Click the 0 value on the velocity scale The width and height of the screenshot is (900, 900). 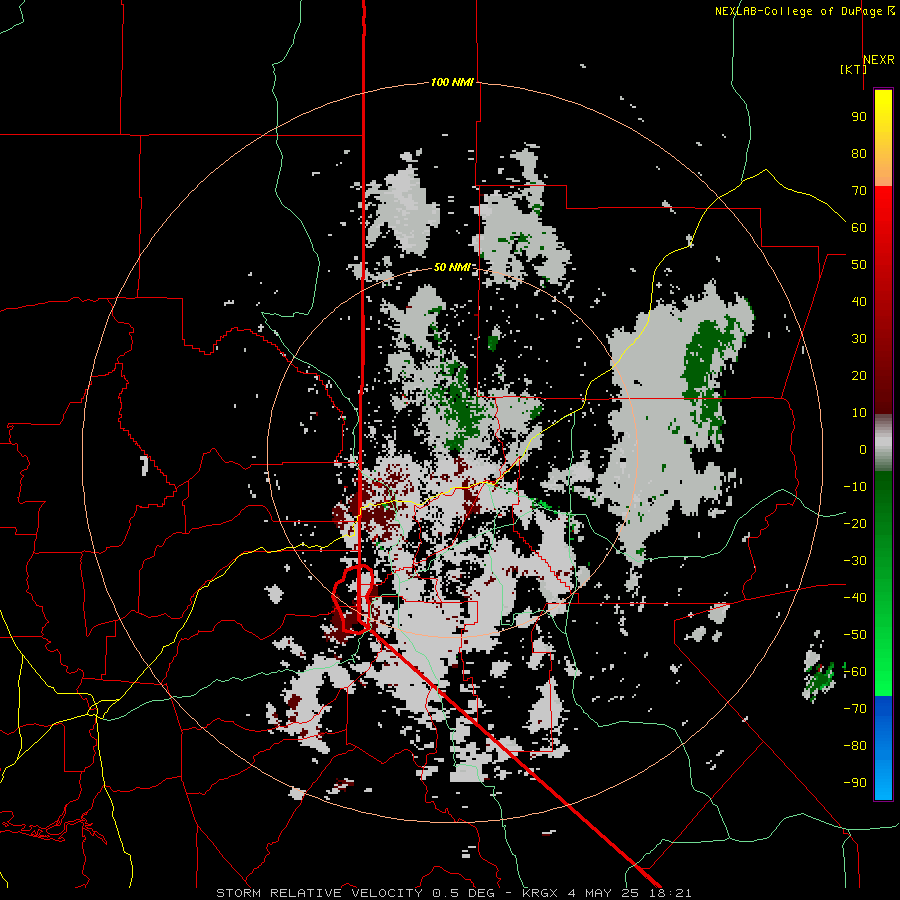[x=863, y=449]
